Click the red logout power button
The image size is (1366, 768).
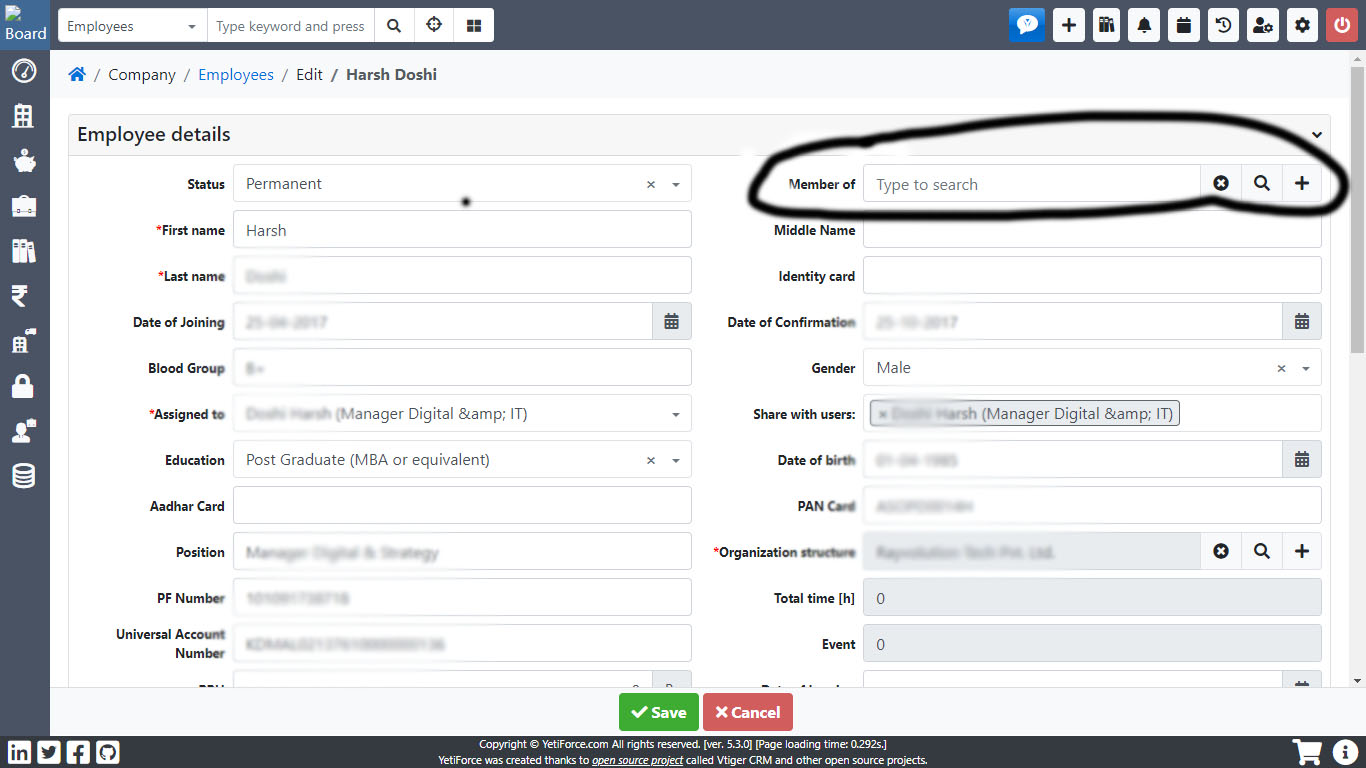[x=1342, y=25]
